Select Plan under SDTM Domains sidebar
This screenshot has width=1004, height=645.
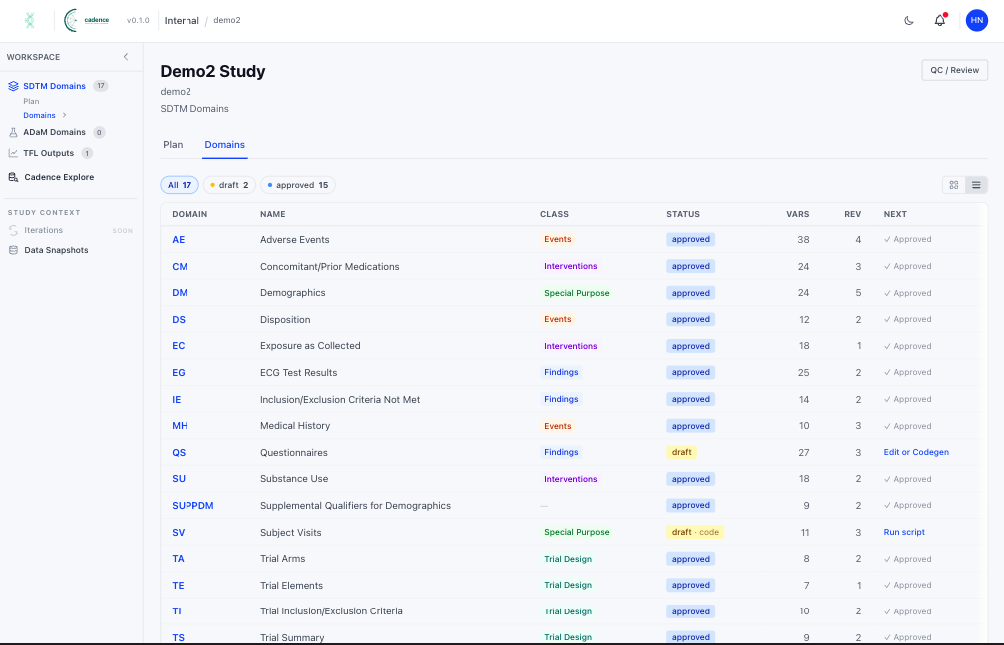tap(31, 101)
